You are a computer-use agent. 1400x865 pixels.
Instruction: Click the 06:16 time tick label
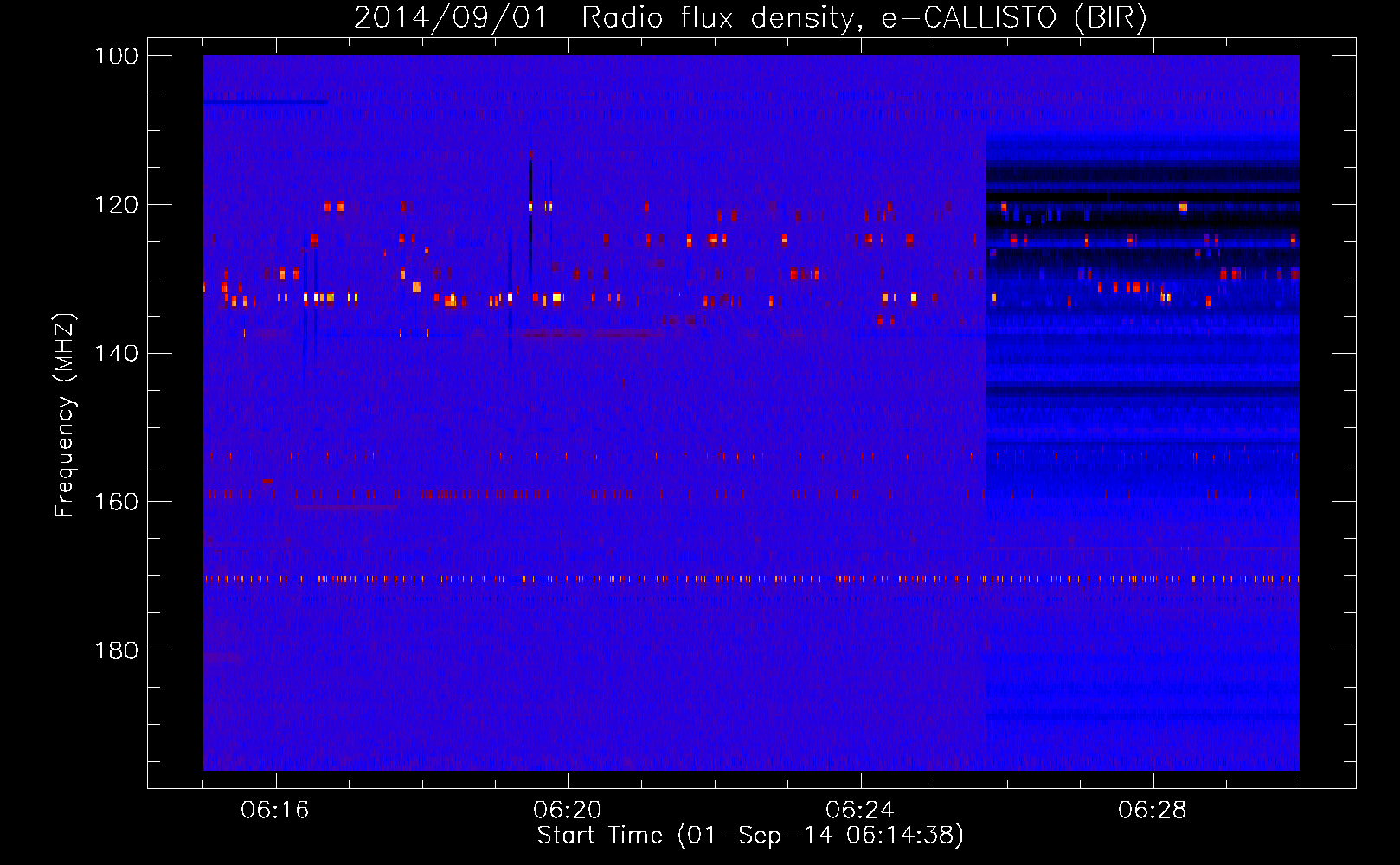coord(275,811)
